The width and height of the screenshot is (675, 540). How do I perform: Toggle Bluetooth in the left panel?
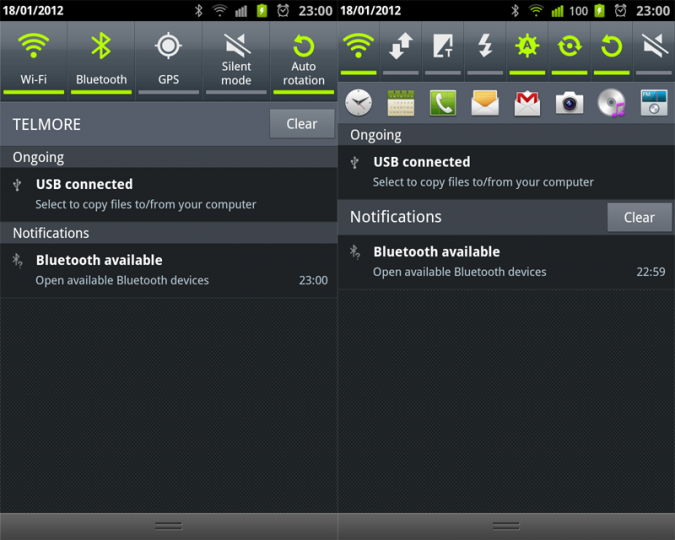coord(101,61)
